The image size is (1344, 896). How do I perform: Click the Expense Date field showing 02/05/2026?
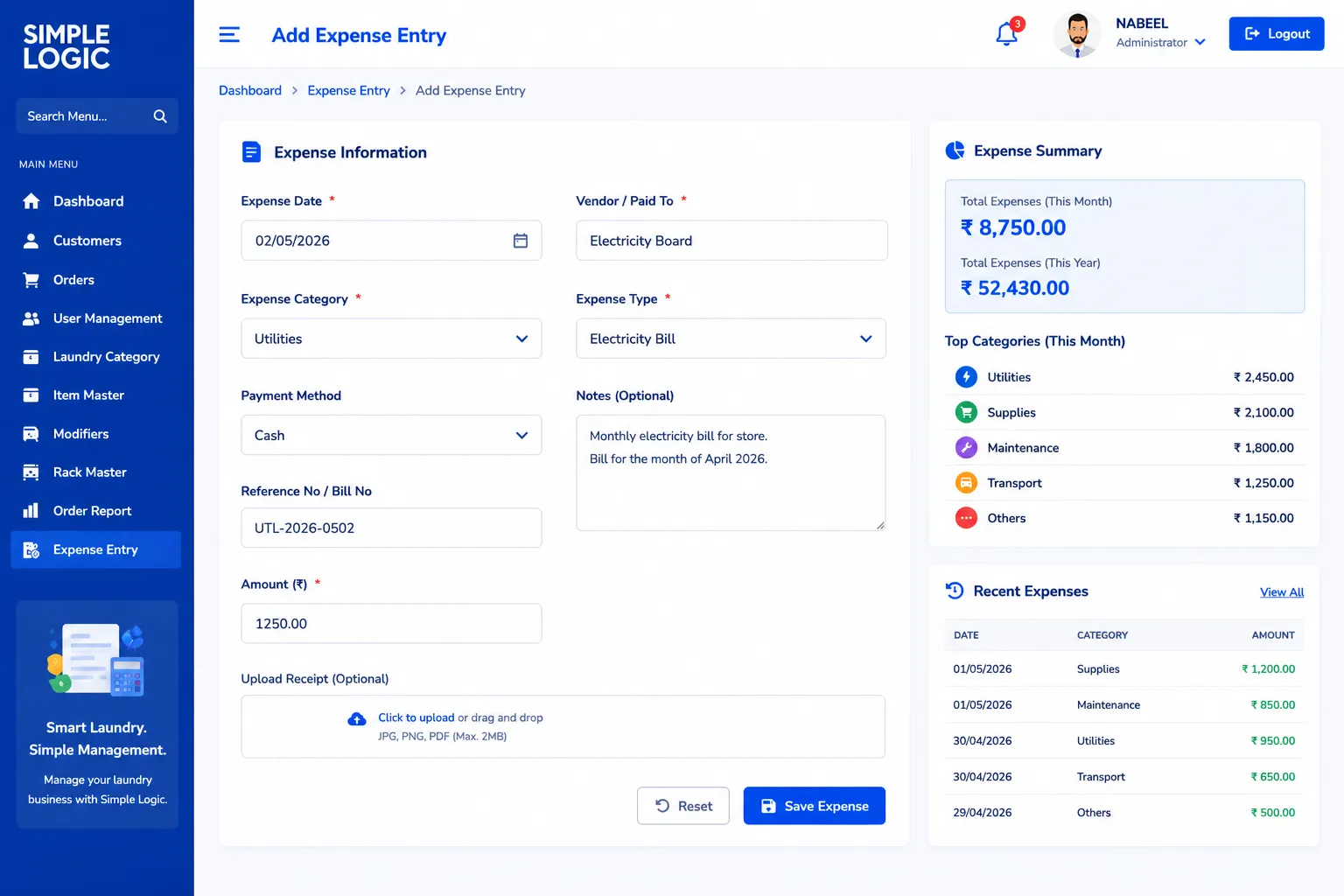(391, 241)
